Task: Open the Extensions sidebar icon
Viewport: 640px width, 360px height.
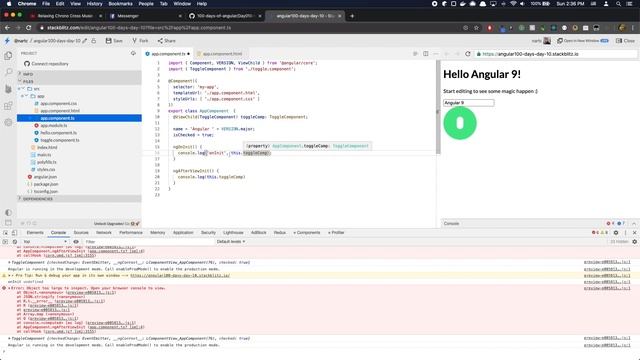Action: point(8,106)
